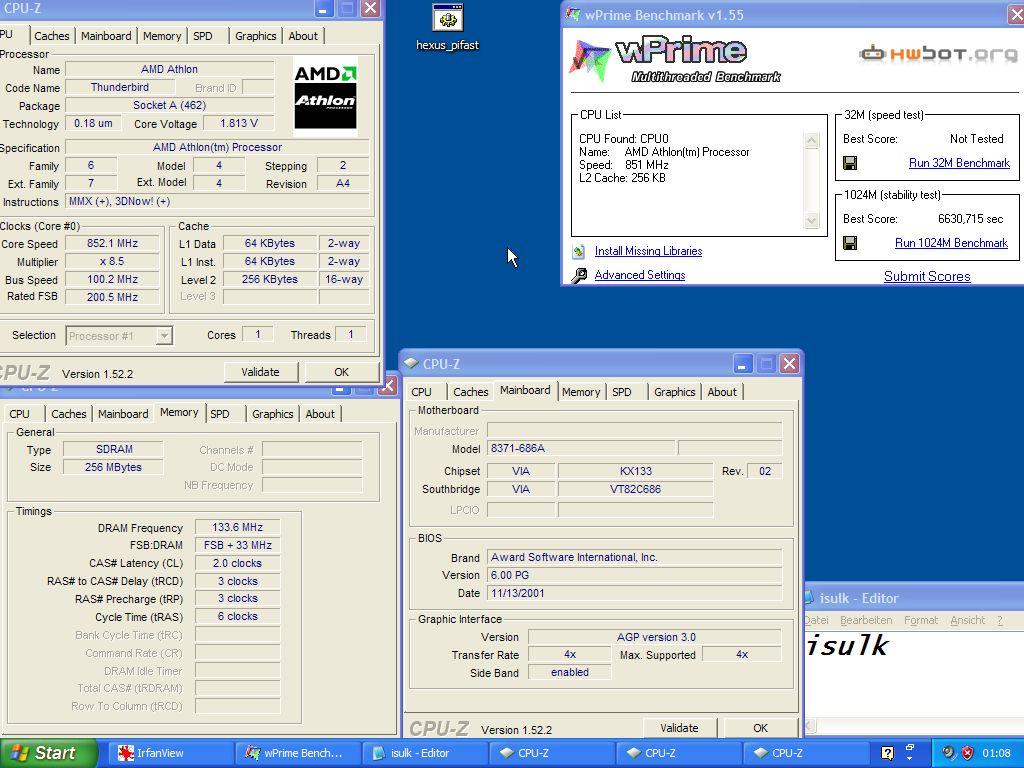The image size is (1024, 768).
Task: Click the red shield security tray icon
Action: coord(967,753)
